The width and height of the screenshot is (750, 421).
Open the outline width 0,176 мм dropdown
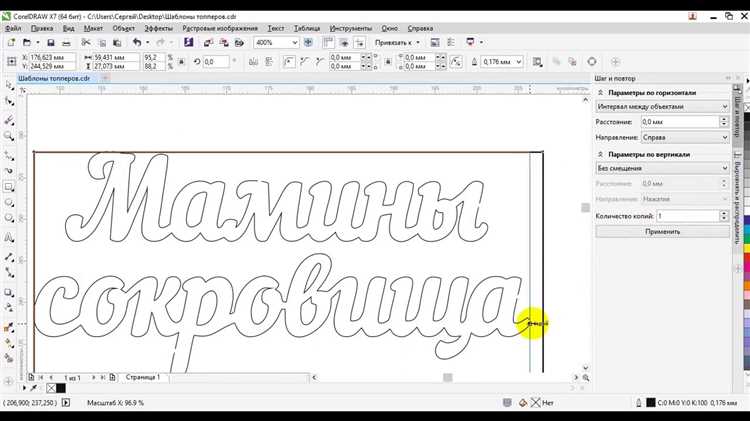pos(518,62)
